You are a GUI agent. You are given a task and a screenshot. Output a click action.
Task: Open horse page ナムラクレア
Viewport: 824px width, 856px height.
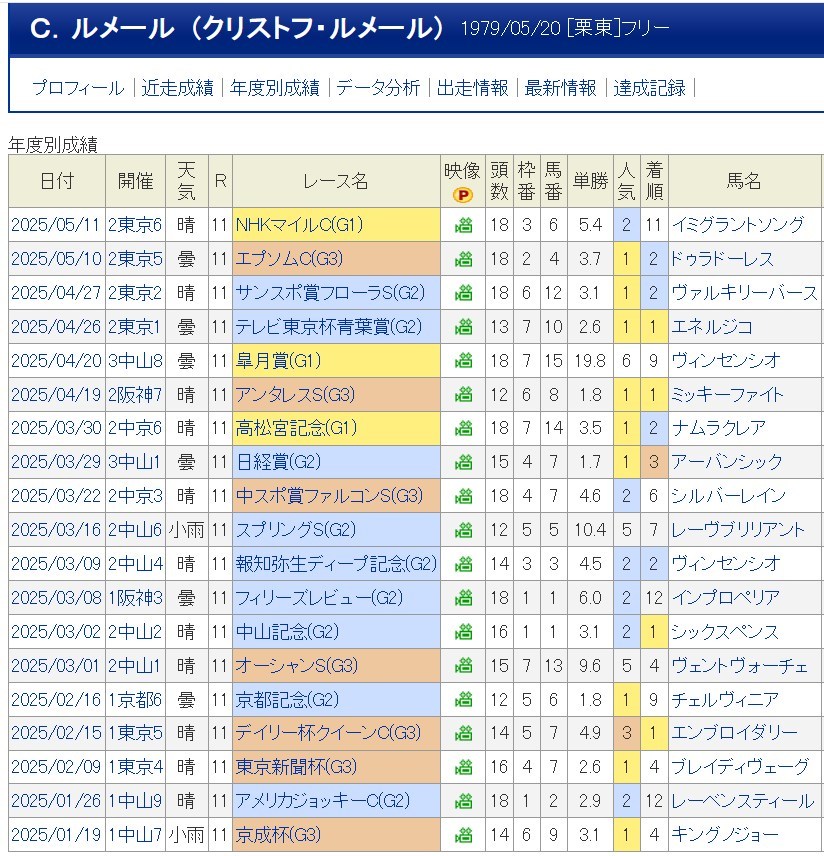click(x=719, y=429)
